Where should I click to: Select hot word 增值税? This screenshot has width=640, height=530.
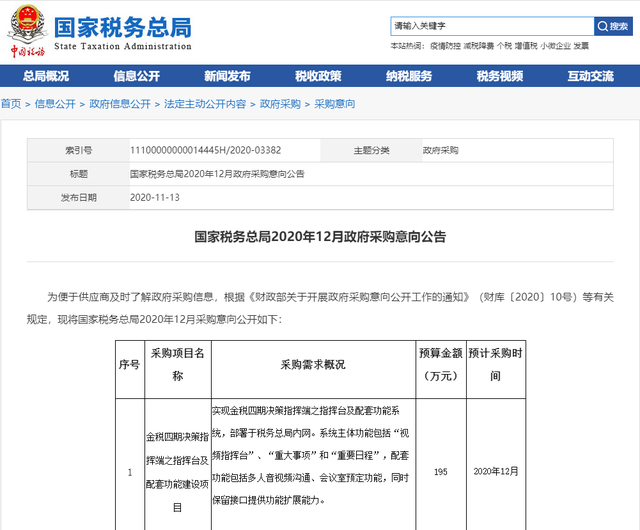tap(526, 46)
